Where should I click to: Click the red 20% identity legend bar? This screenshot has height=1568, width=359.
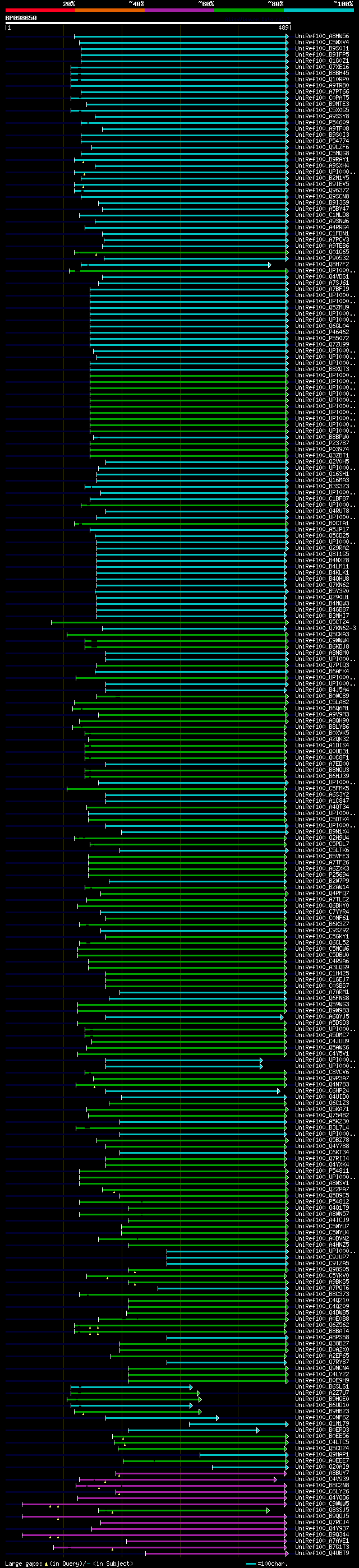pyautogui.click(x=40, y=10)
